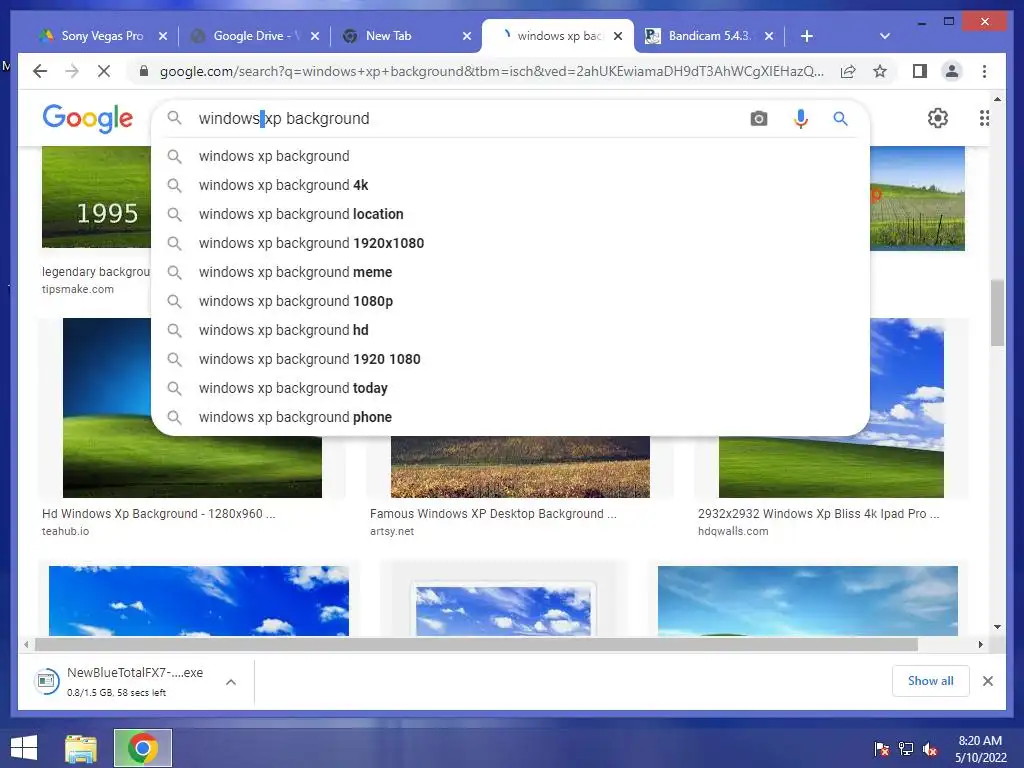Open Chrome three-dot menu

click(984, 71)
